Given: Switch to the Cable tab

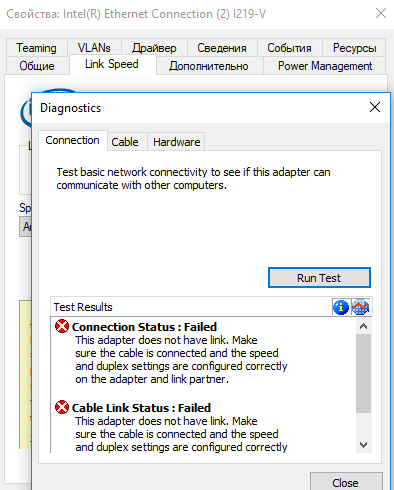Looking at the screenshot, I should (x=125, y=142).
